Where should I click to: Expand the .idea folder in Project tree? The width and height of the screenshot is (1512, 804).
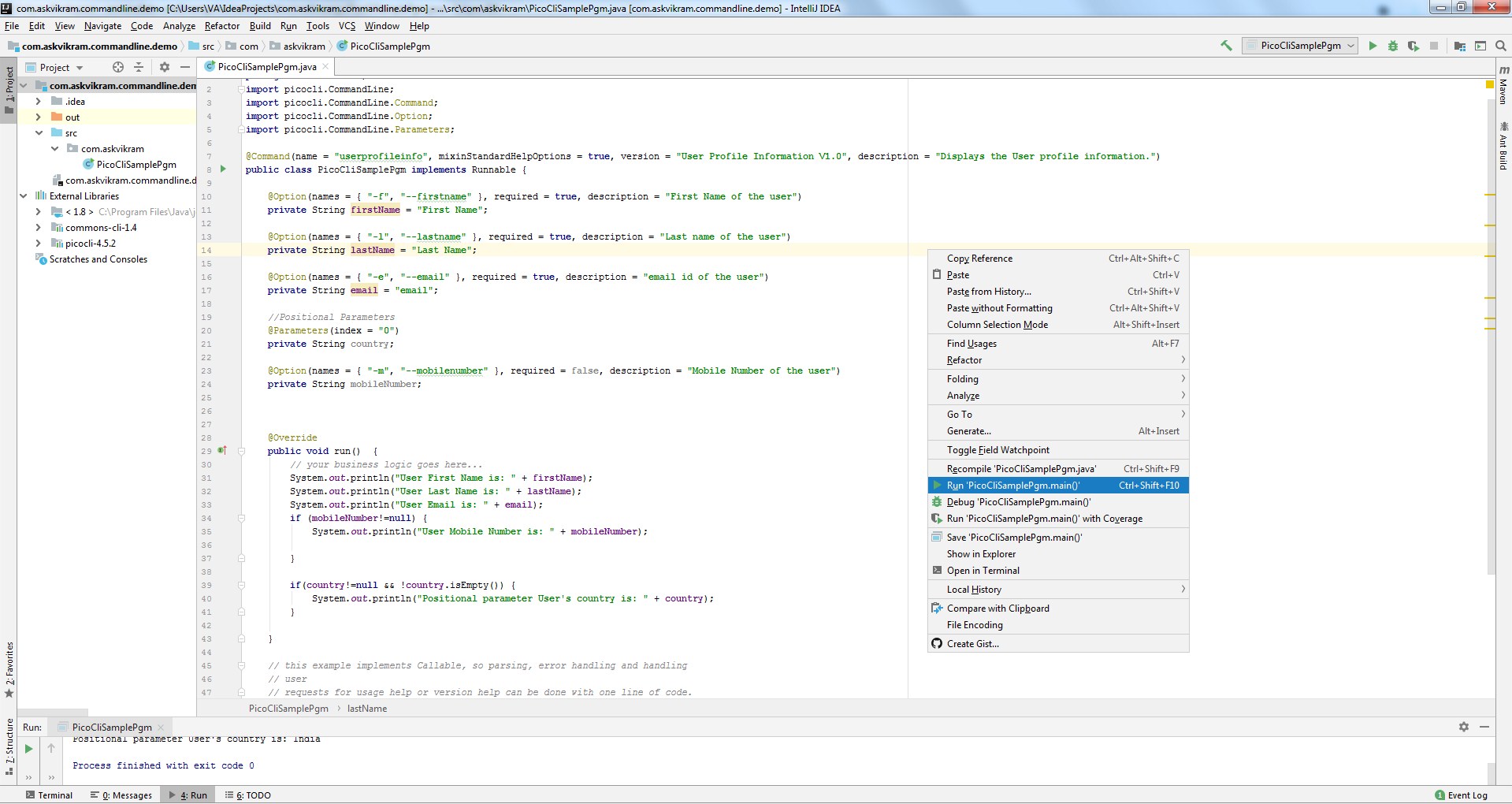[38, 101]
